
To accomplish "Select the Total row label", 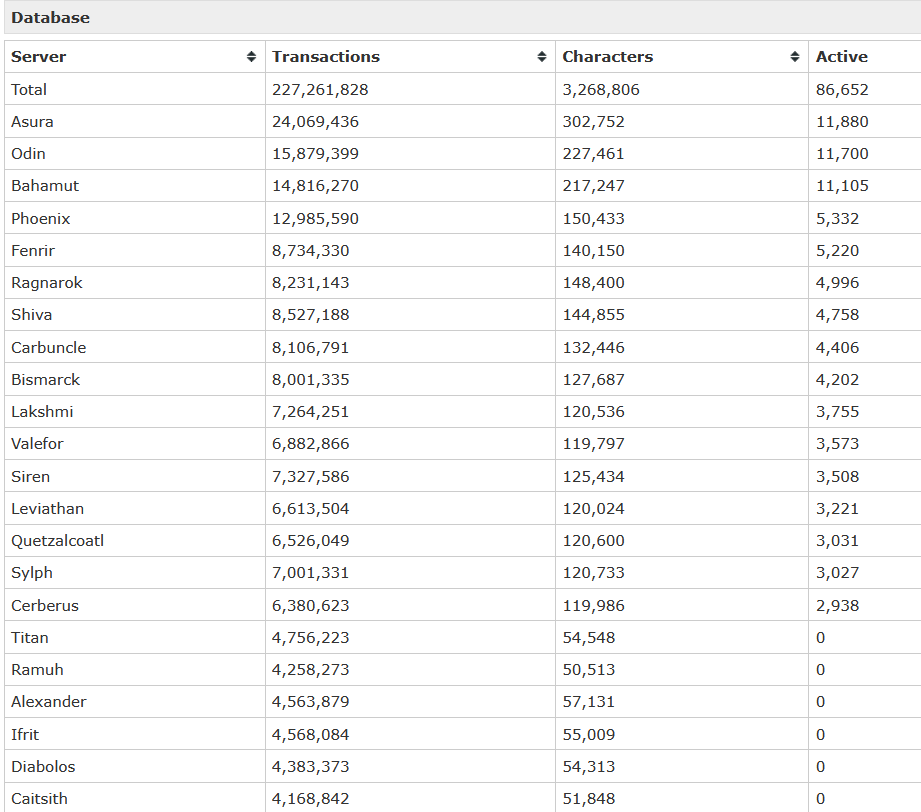I will pos(29,89).
